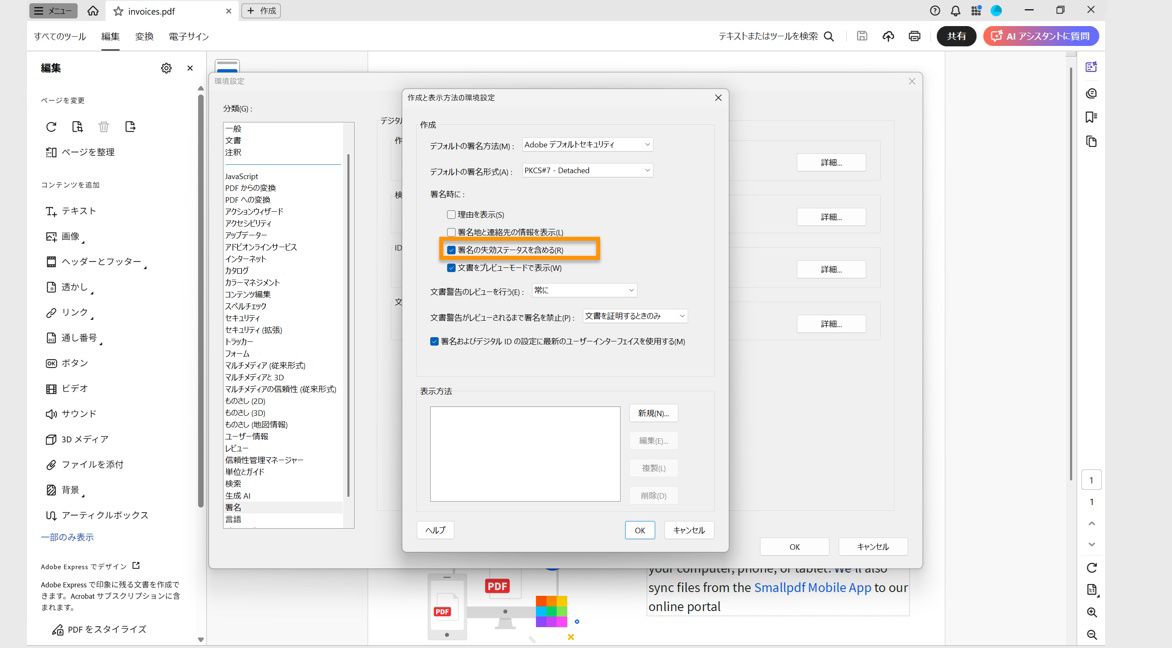The width and height of the screenshot is (1172, 648).
Task: Zoom in with the magnifier icon on right sidebar
Action: tap(1091, 612)
